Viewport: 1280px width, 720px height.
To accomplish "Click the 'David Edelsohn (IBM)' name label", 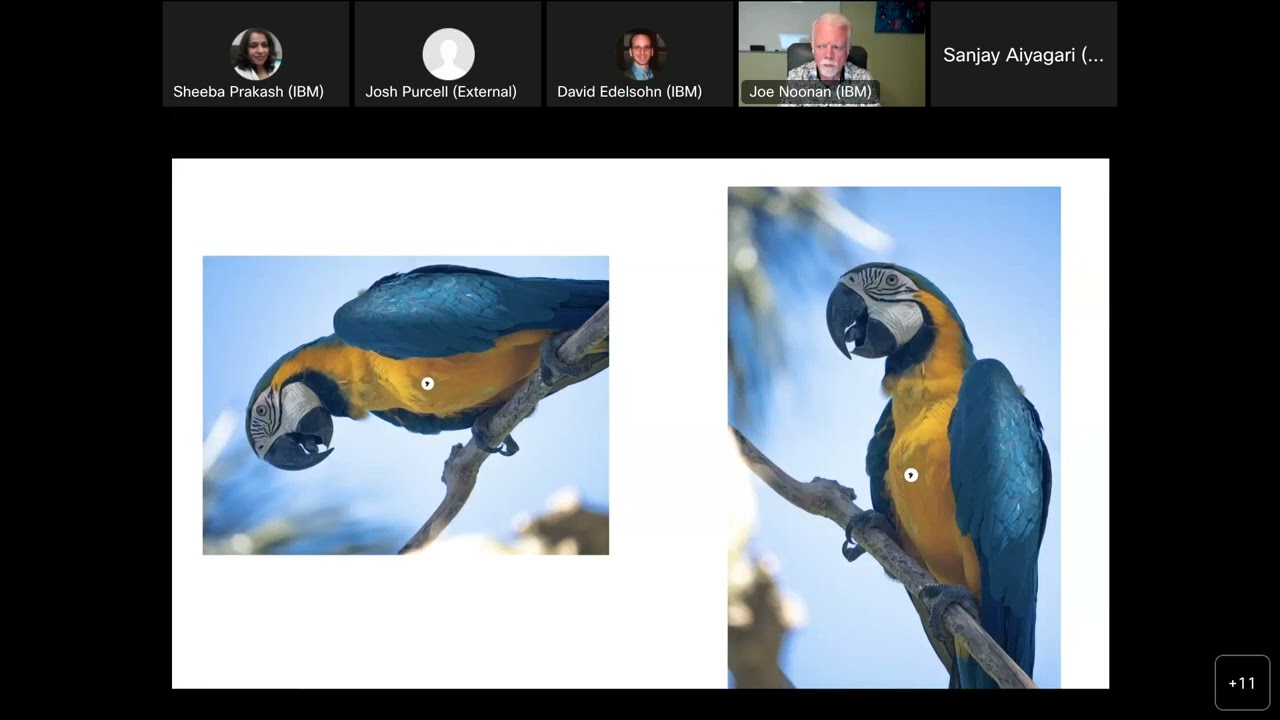I will tap(629, 92).
